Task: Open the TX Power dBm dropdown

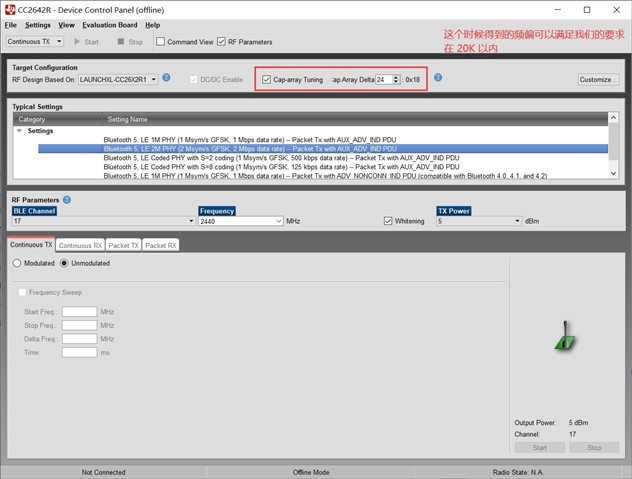Action: (x=479, y=221)
